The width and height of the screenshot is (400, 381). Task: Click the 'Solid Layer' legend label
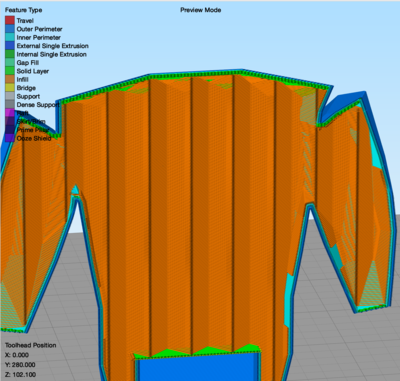click(x=33, y=71)
